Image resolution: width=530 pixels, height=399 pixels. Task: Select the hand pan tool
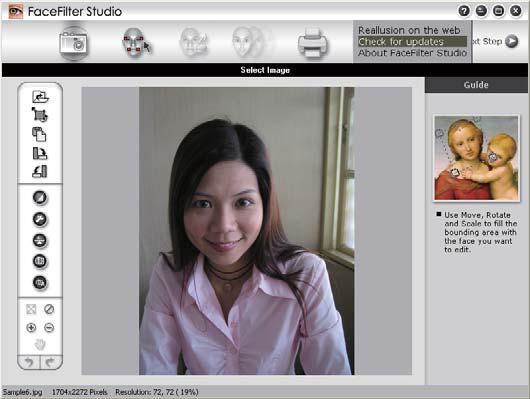pyautogui.click(x=40, y=345)
